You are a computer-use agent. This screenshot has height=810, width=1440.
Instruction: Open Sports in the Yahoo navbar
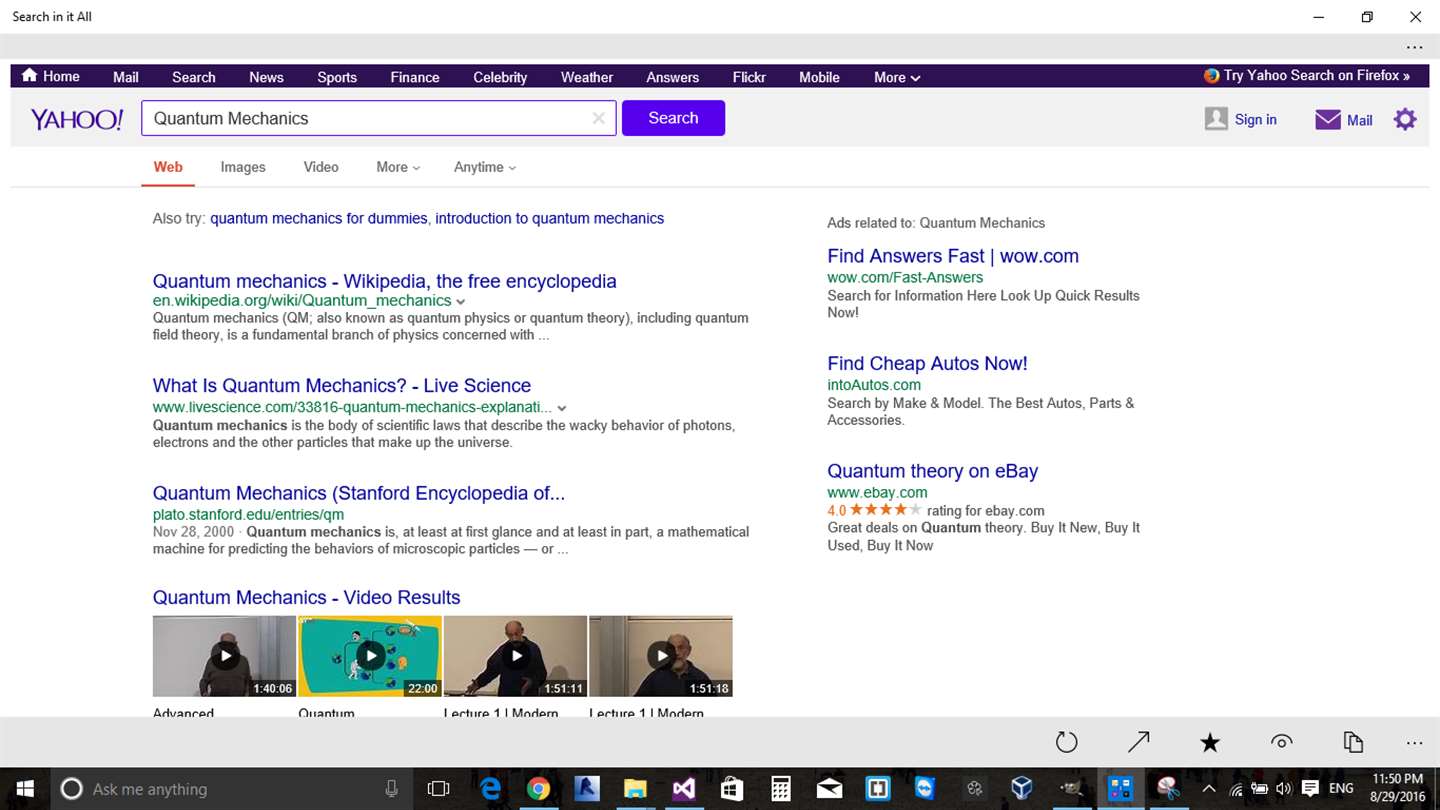(x=337, y=77)
